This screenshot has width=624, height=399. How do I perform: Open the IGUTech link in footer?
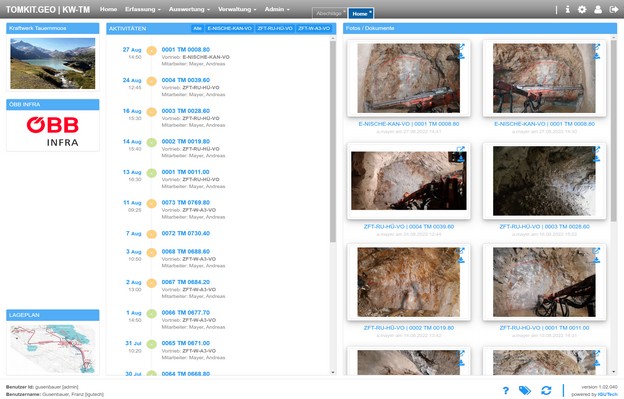coord(607,394)
